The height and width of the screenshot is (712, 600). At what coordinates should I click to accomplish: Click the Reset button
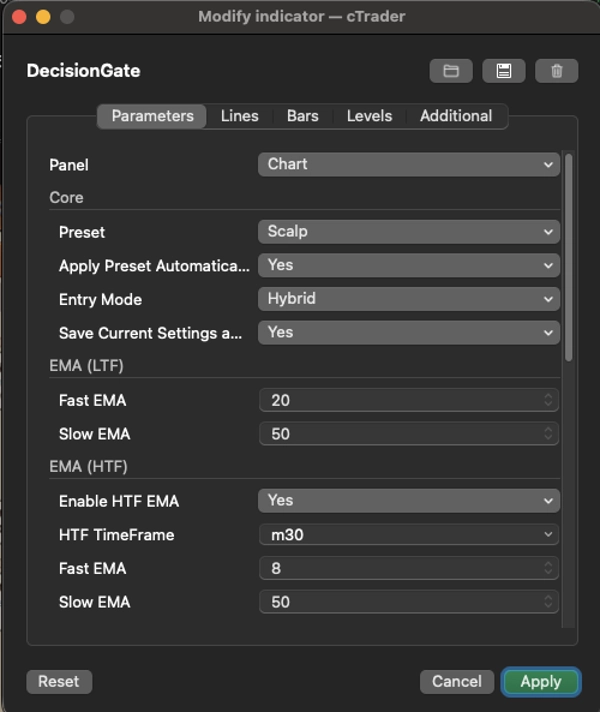[x=59, y=682]
